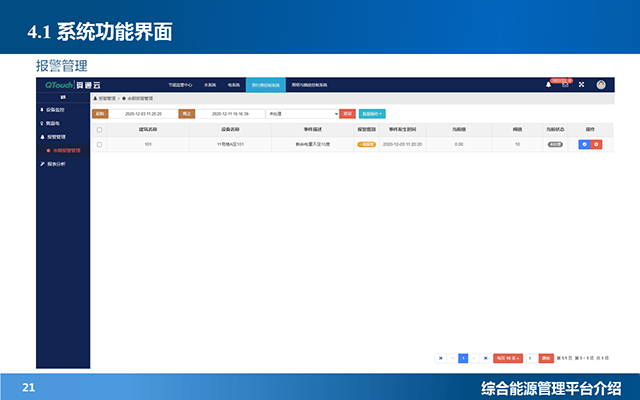Click the building name cell 101
Screen dimensions: 640x400
click(148, 144)
